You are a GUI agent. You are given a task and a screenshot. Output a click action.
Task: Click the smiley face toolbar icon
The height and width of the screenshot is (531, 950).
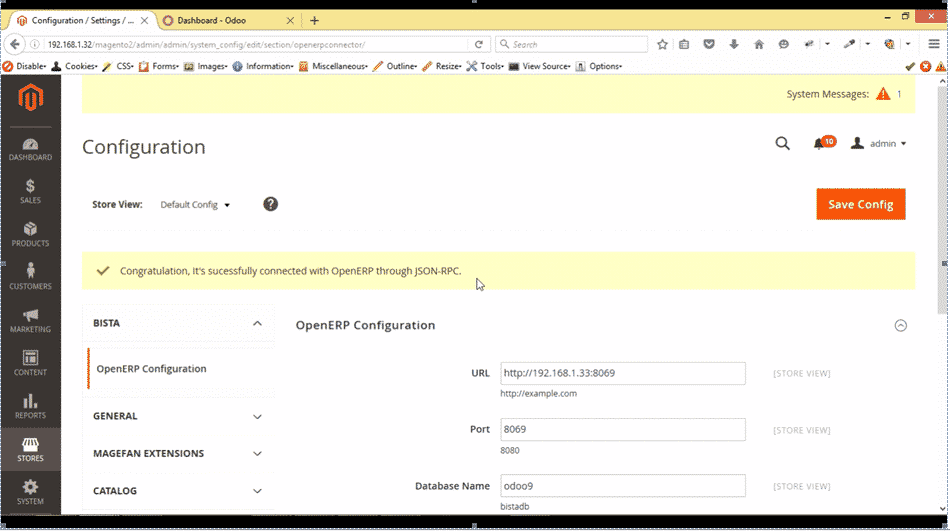point(783,44)
